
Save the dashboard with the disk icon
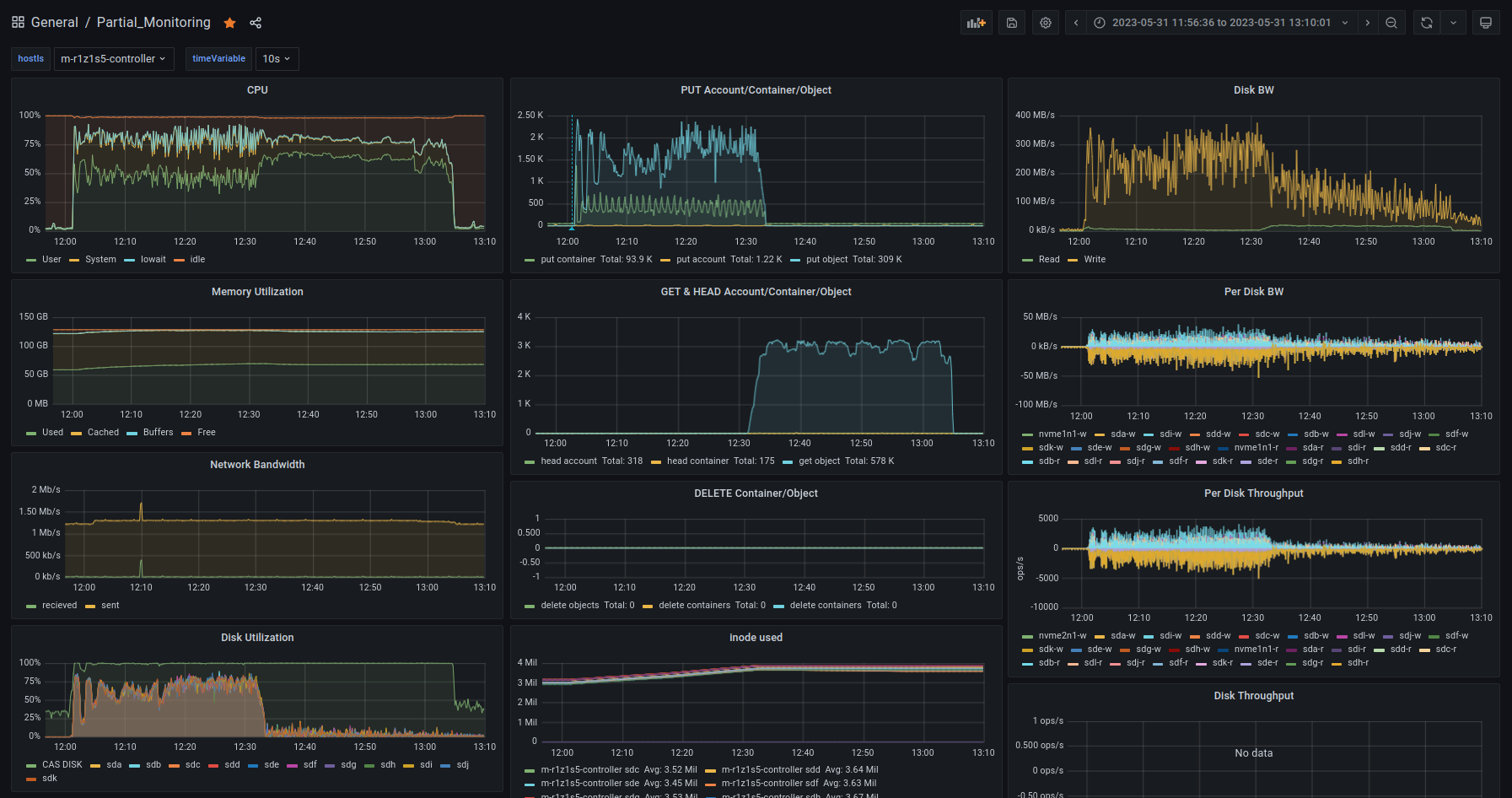tap(1012, 23)
